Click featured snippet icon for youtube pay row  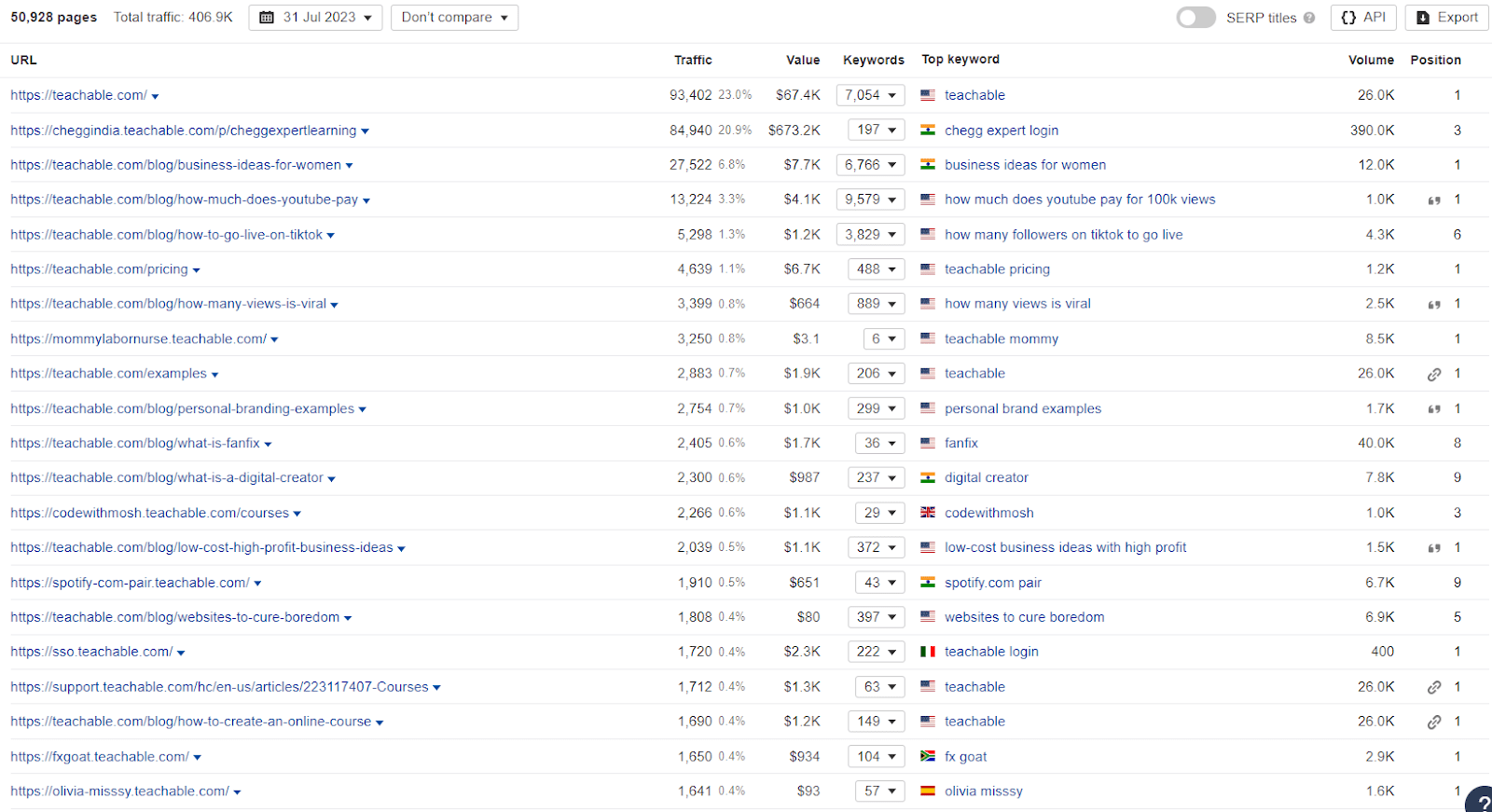[1434, 200]
